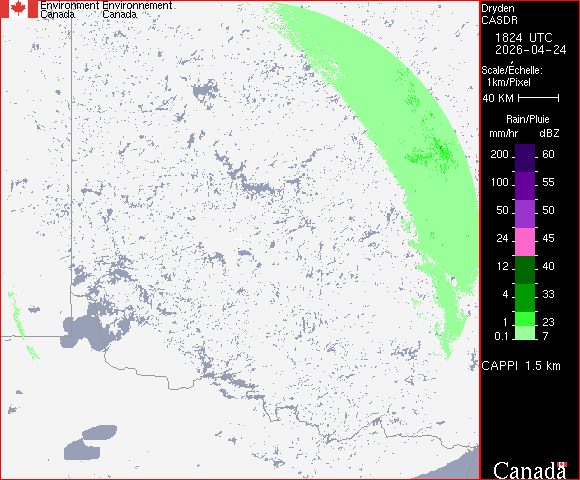Screen dimensions: 580x480
Task: Click the CAPPI 1.5 km label
Action: 521,366
